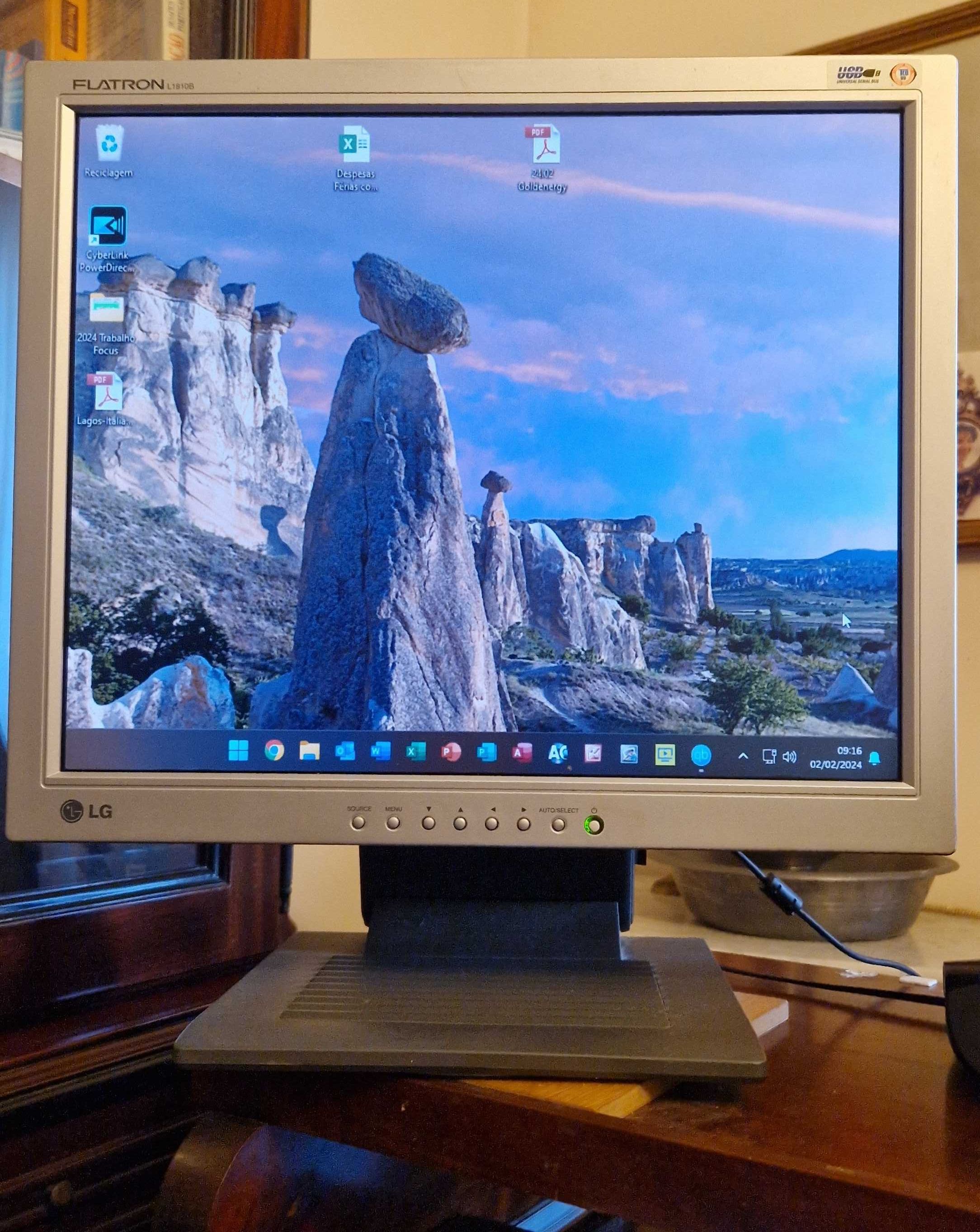
Task: Open the Windows Start menu
Action: 238,751
